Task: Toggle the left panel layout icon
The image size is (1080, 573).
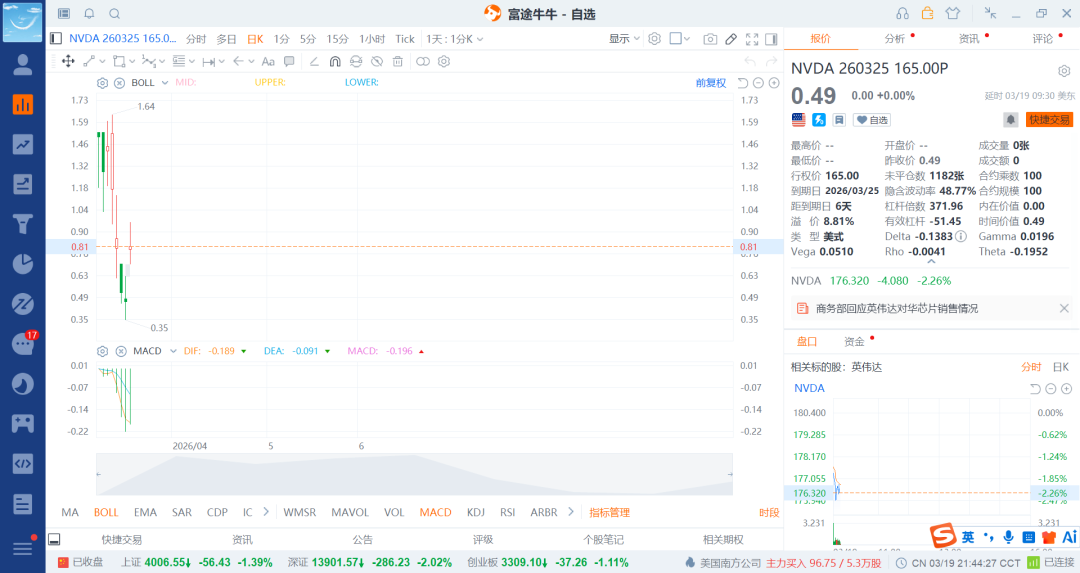Action: pos(56,39)
